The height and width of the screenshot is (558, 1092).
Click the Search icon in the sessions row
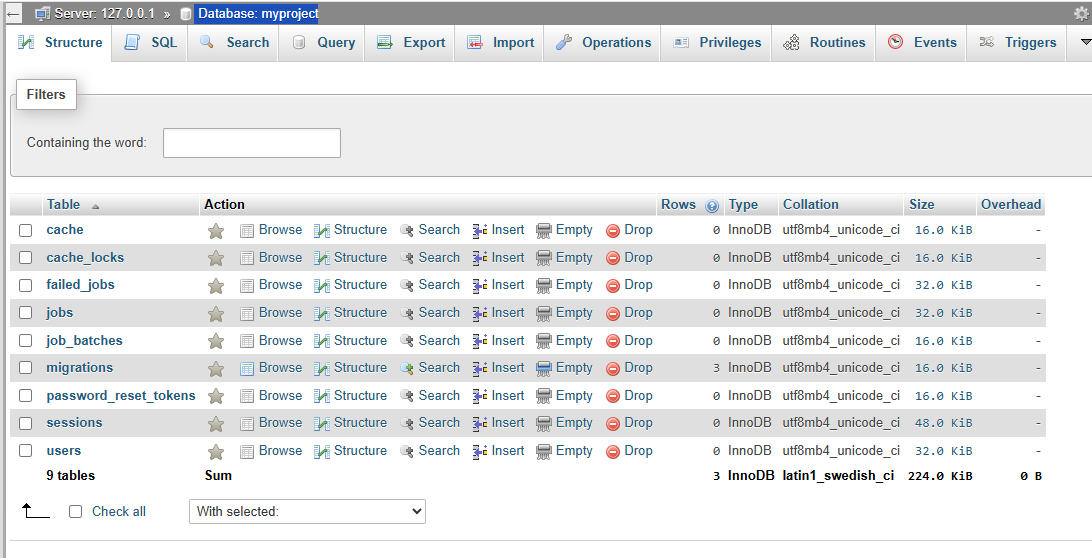[x=407, y=423]
